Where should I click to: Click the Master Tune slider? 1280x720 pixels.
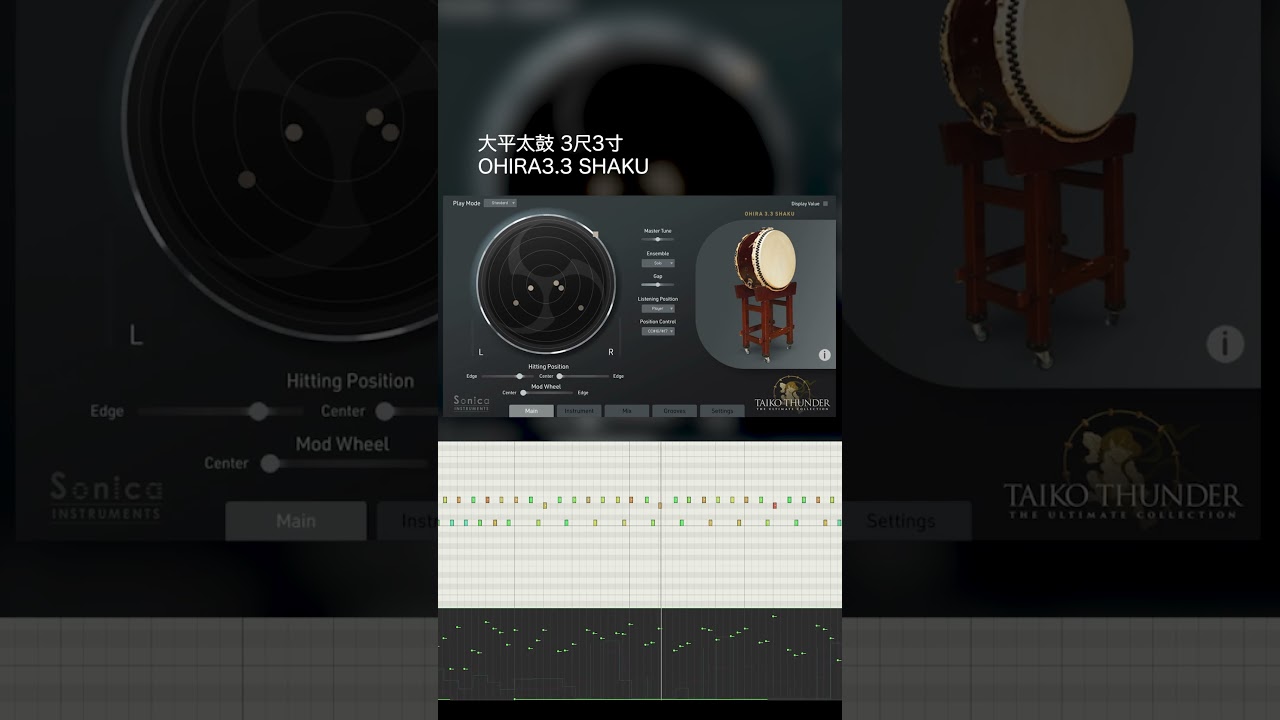658,239
